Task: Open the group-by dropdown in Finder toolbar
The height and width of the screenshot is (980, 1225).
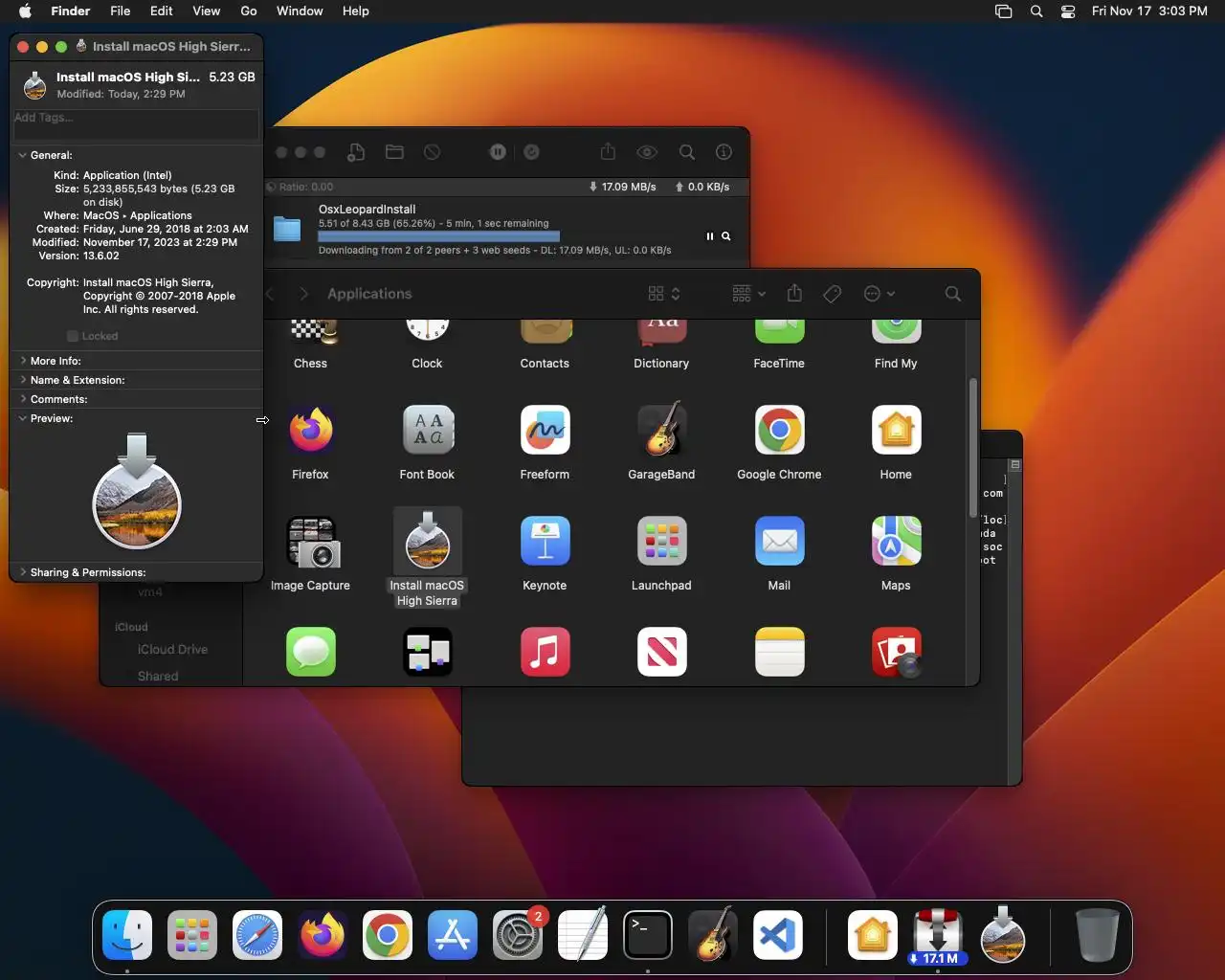Action: (x=748, y=294)
